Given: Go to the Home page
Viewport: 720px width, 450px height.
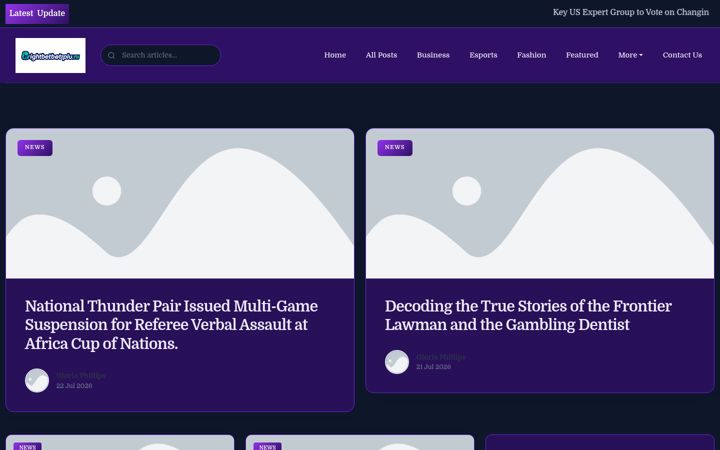Looking at the screenshot, I should point(335,55).
